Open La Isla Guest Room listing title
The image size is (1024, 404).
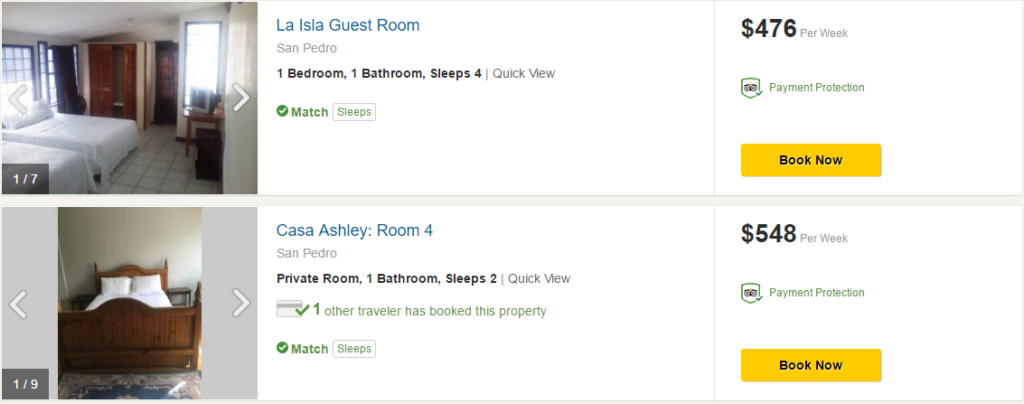[x=348, y=25]
